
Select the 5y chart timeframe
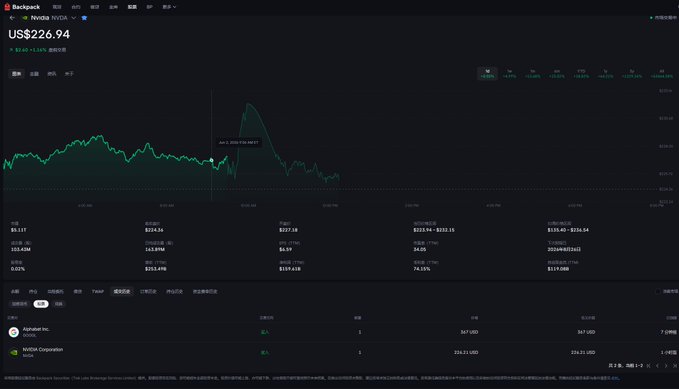point(632,74)
